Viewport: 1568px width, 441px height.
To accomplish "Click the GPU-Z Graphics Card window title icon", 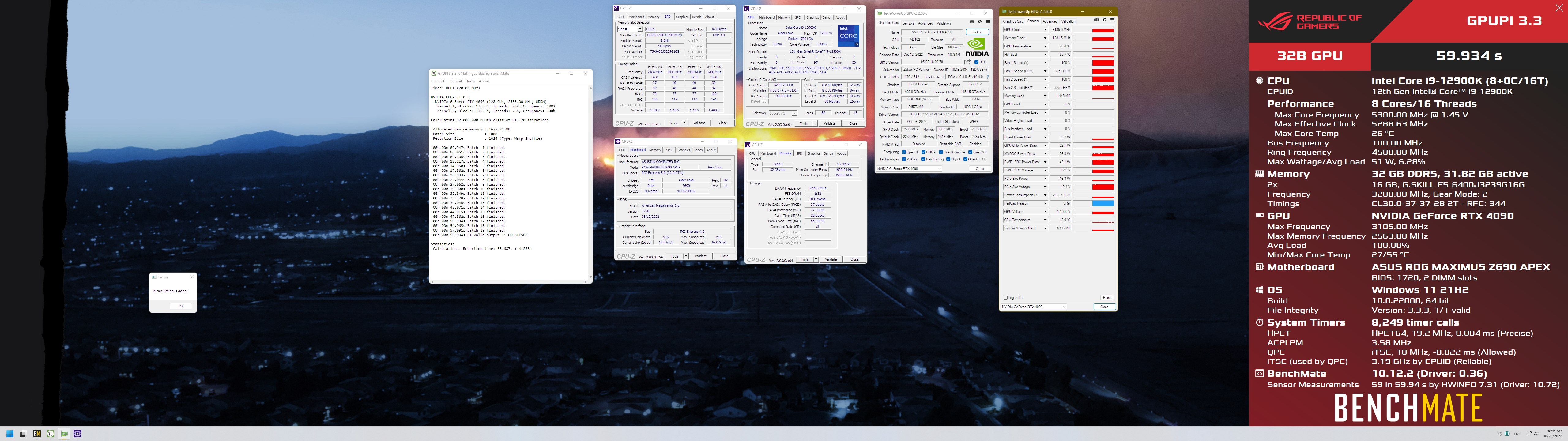I will coord(880,13).
